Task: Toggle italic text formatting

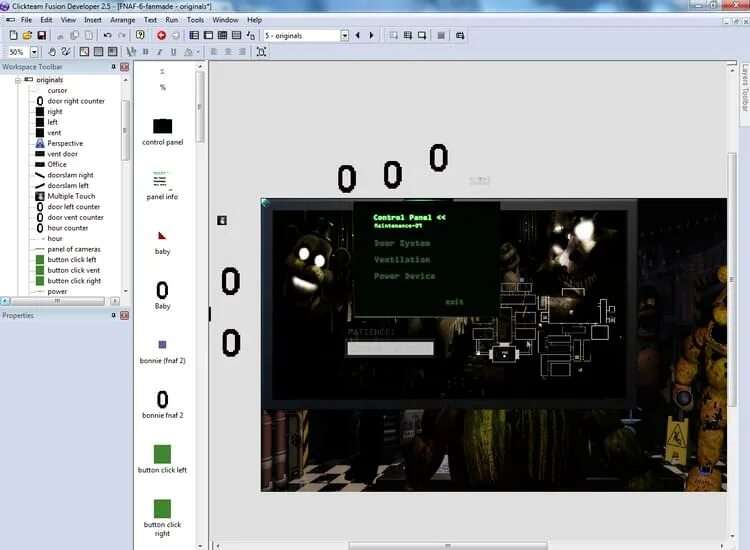Action: point(159,52)
